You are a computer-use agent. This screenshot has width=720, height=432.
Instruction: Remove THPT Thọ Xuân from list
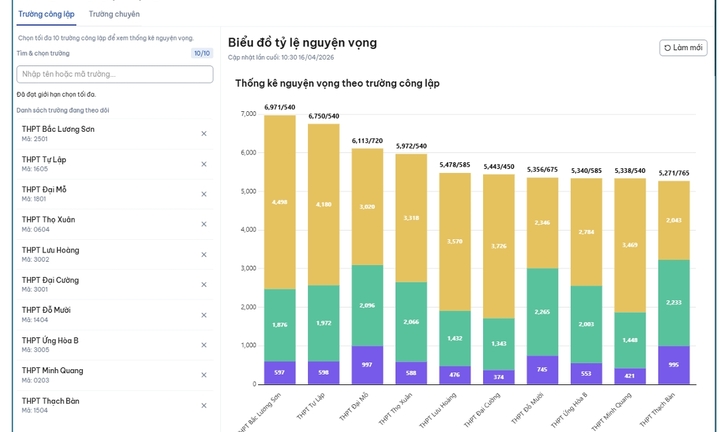point(204,224)
